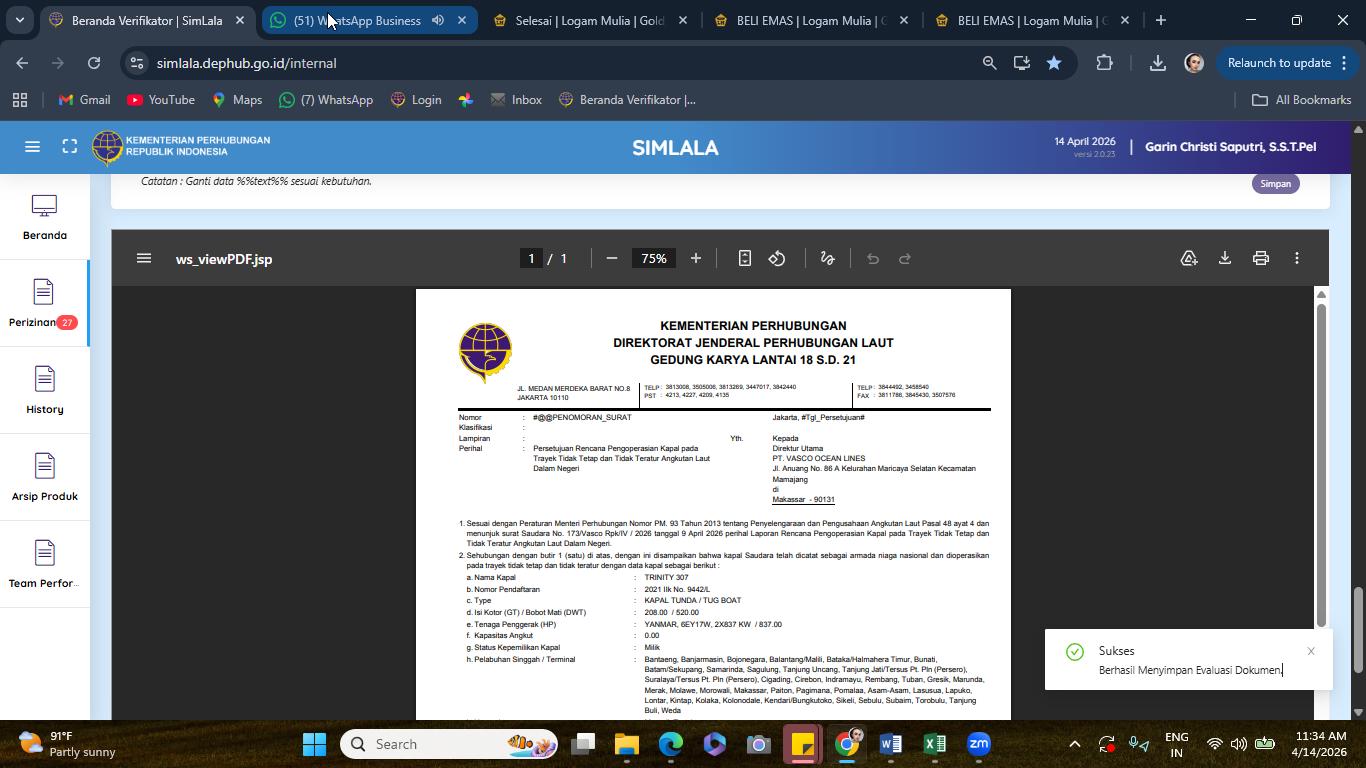Open Perizinan sidebar menu

tap(44, 304)
